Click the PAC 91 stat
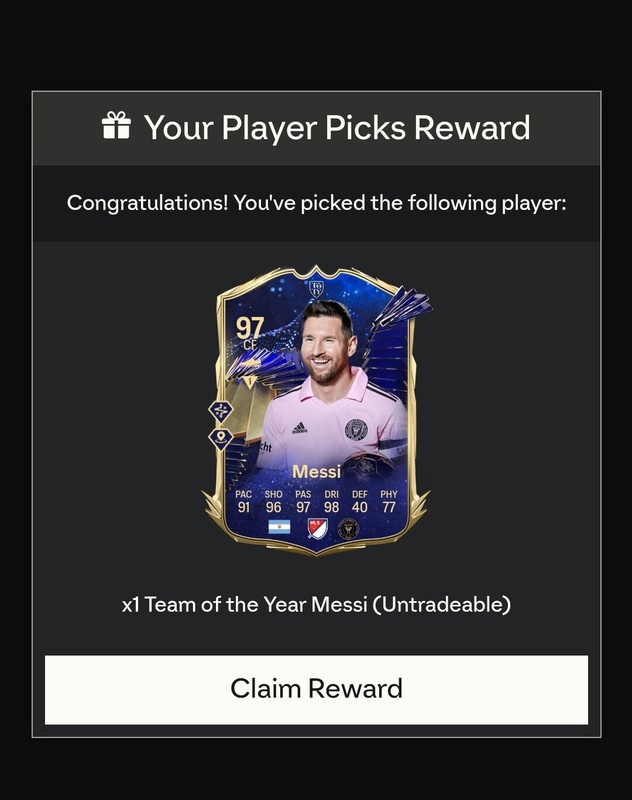This screenshot has height=800, width=632. 244,502
